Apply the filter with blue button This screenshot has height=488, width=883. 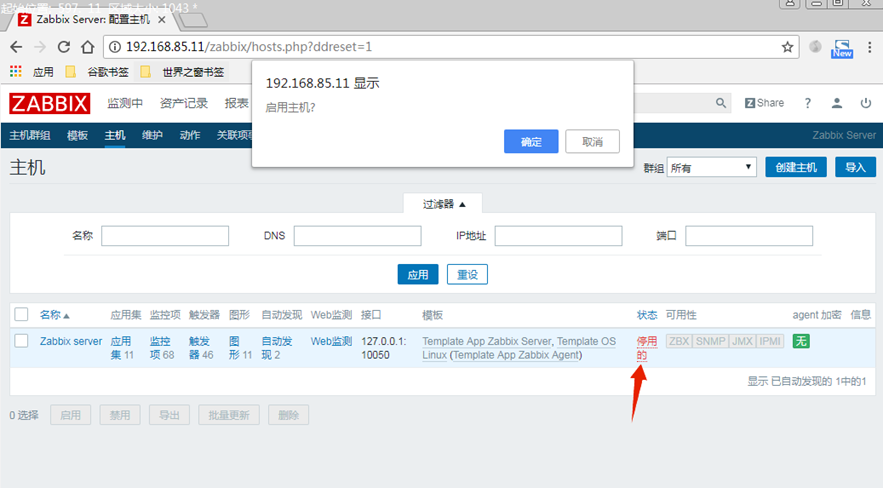pyautogui.click(x=418, y=275)
